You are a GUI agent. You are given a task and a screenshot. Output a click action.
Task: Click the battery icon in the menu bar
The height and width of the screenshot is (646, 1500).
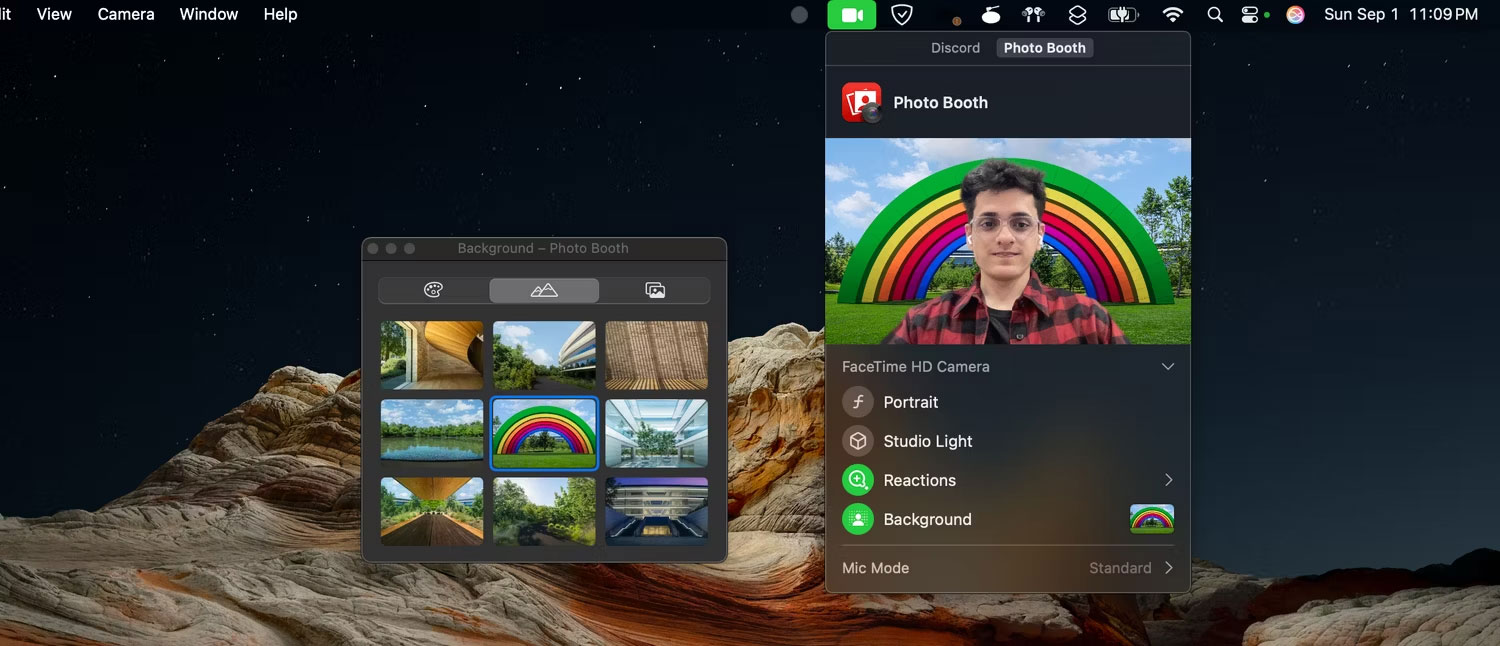(1121, 14)
